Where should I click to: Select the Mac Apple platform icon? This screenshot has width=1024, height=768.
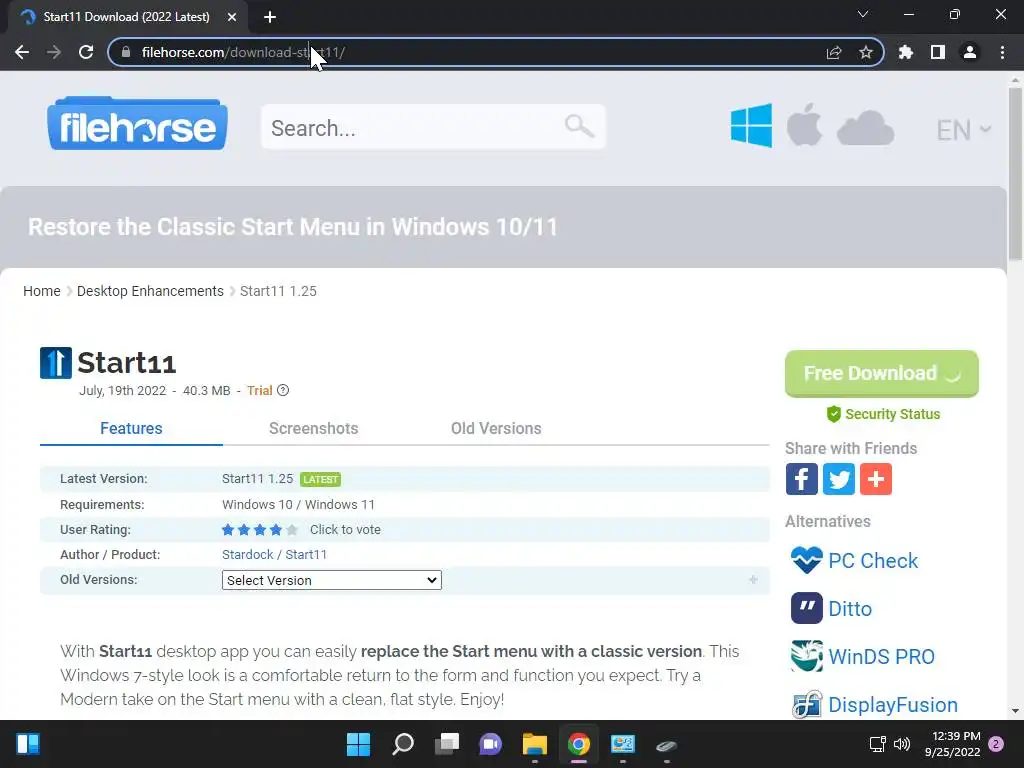[x=804, y=124]
